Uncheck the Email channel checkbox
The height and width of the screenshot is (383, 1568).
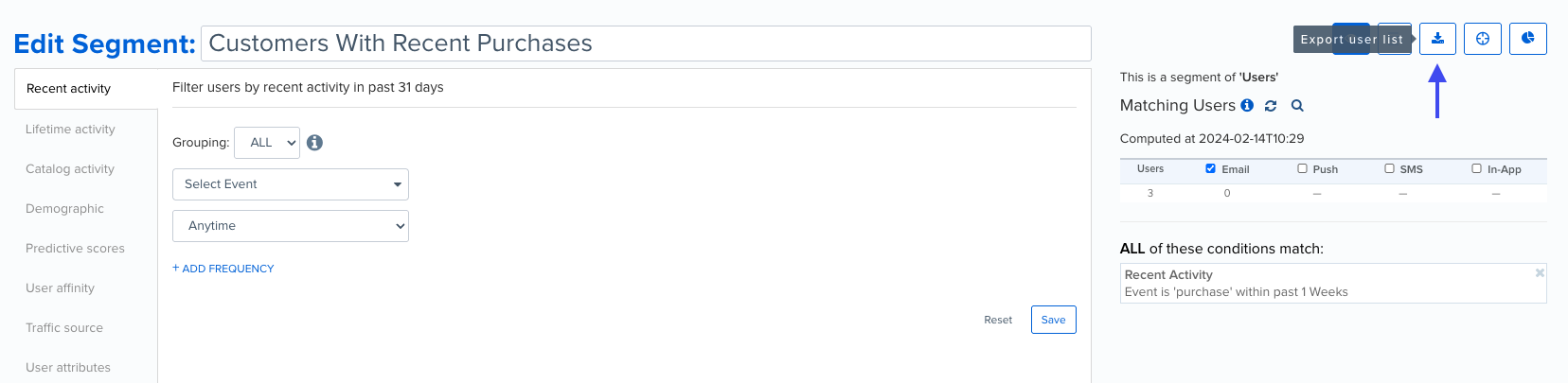coord(1210,168)
